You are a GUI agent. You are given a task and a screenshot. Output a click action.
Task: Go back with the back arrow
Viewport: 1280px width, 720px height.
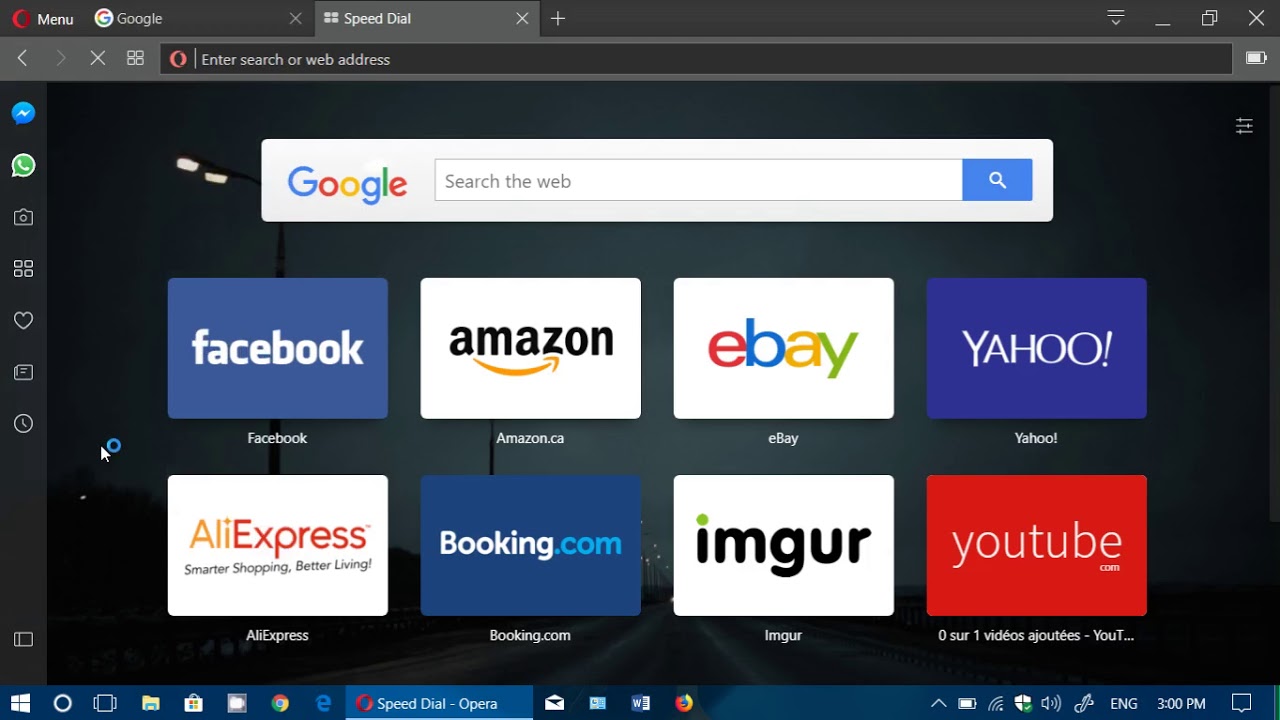tap(22, 59)
